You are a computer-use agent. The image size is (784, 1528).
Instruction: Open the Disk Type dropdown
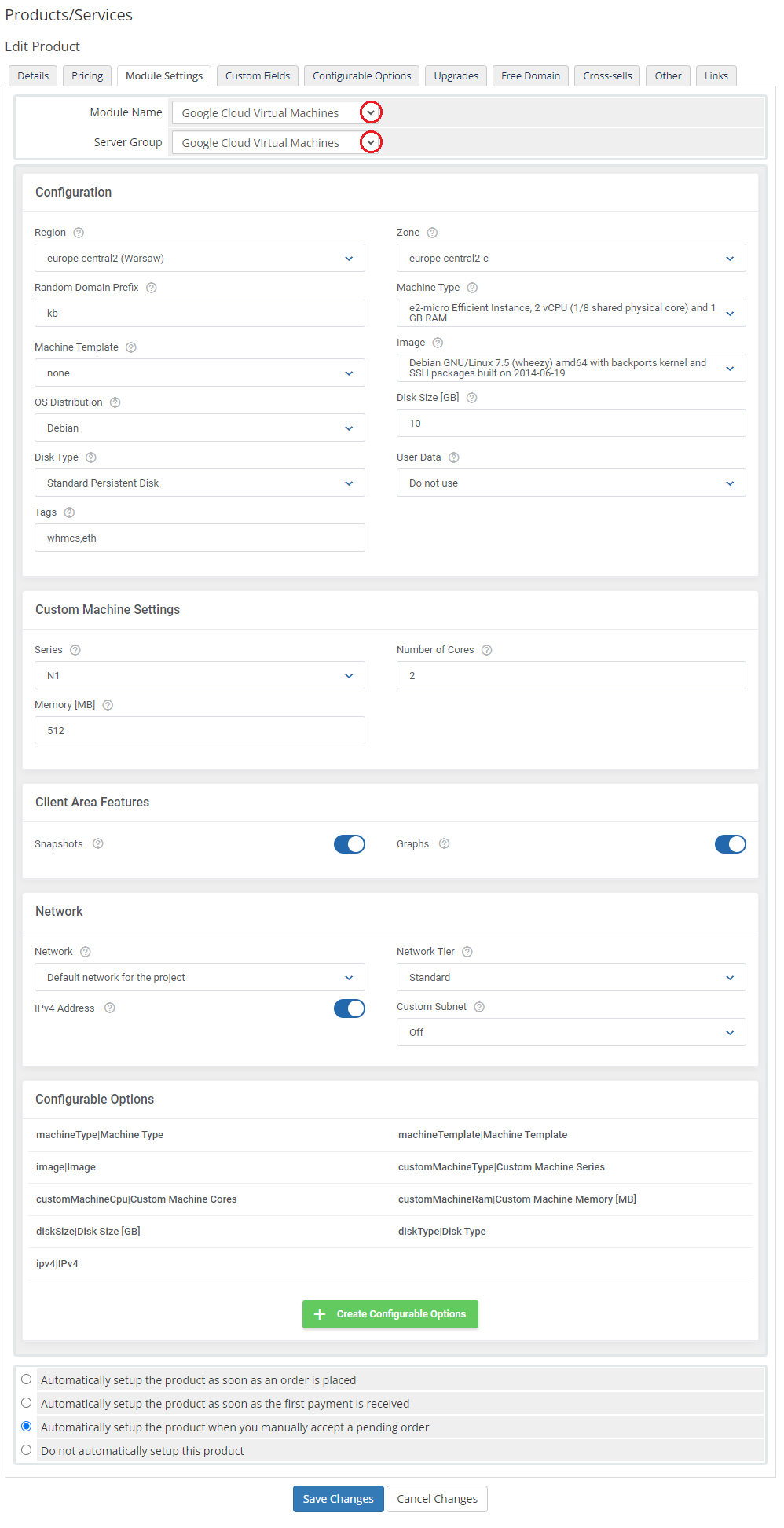(x=200, y=483)
